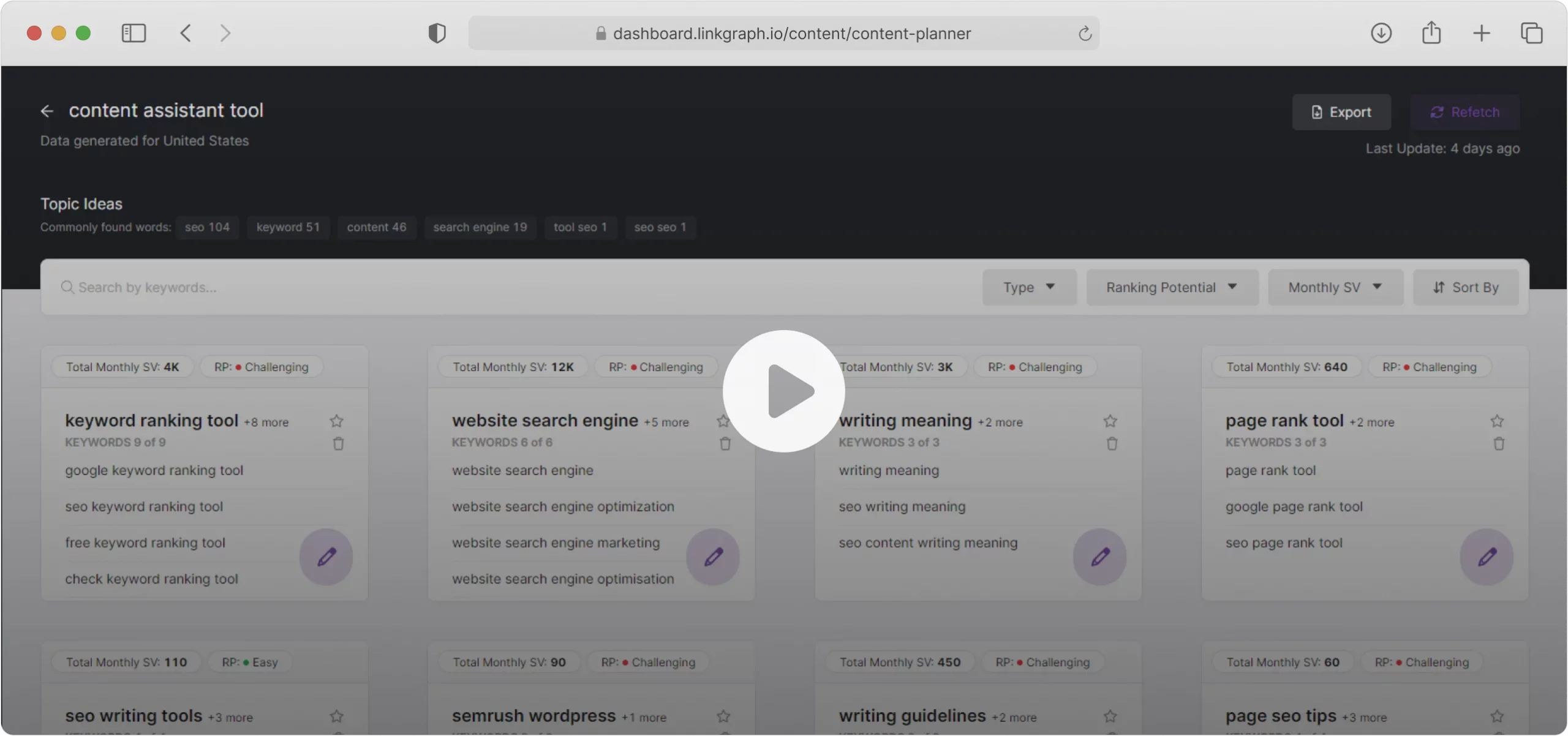Screen dimensions: 1568x736
Task: Open the 'page rank tool' card title
Action: pyautogui.click(x=1284, y=421)
